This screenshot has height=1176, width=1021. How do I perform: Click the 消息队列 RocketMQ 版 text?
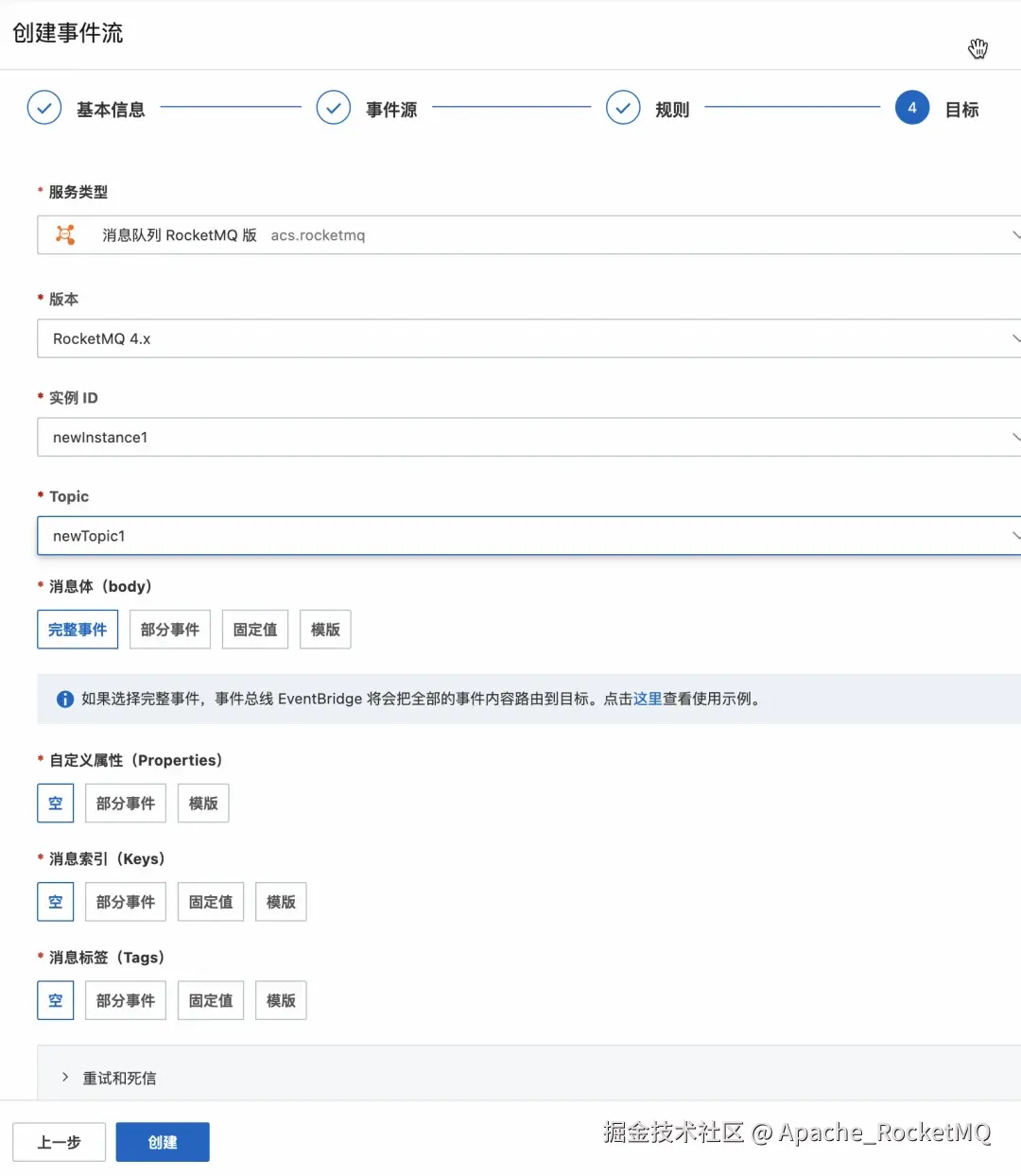[x=180, y=235]
